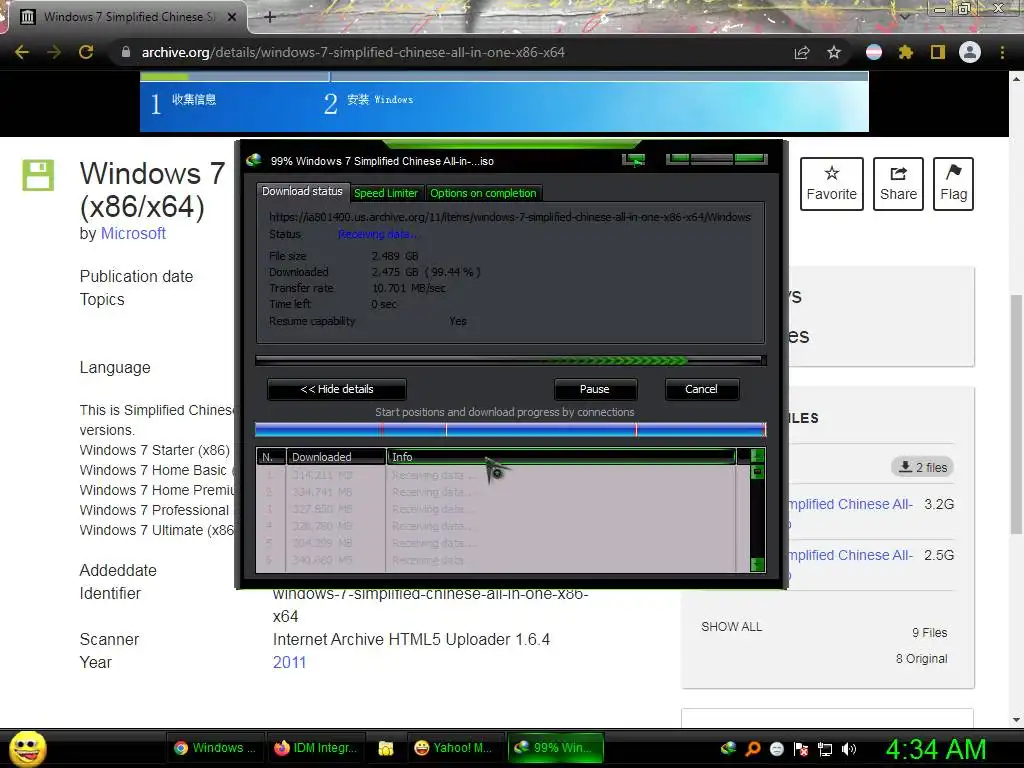The width and height of the screenshot is (1024, 768).
Task: Click Favorite button on archive page
Action: (831, 184)
